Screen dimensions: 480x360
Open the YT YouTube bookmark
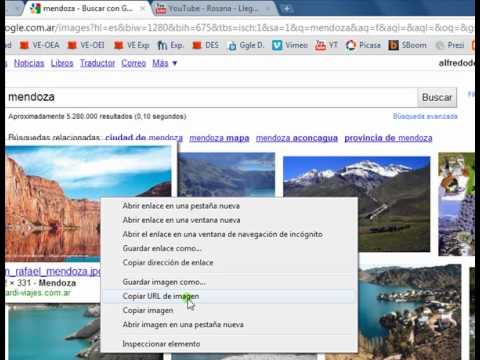click(x=326, y=45)
